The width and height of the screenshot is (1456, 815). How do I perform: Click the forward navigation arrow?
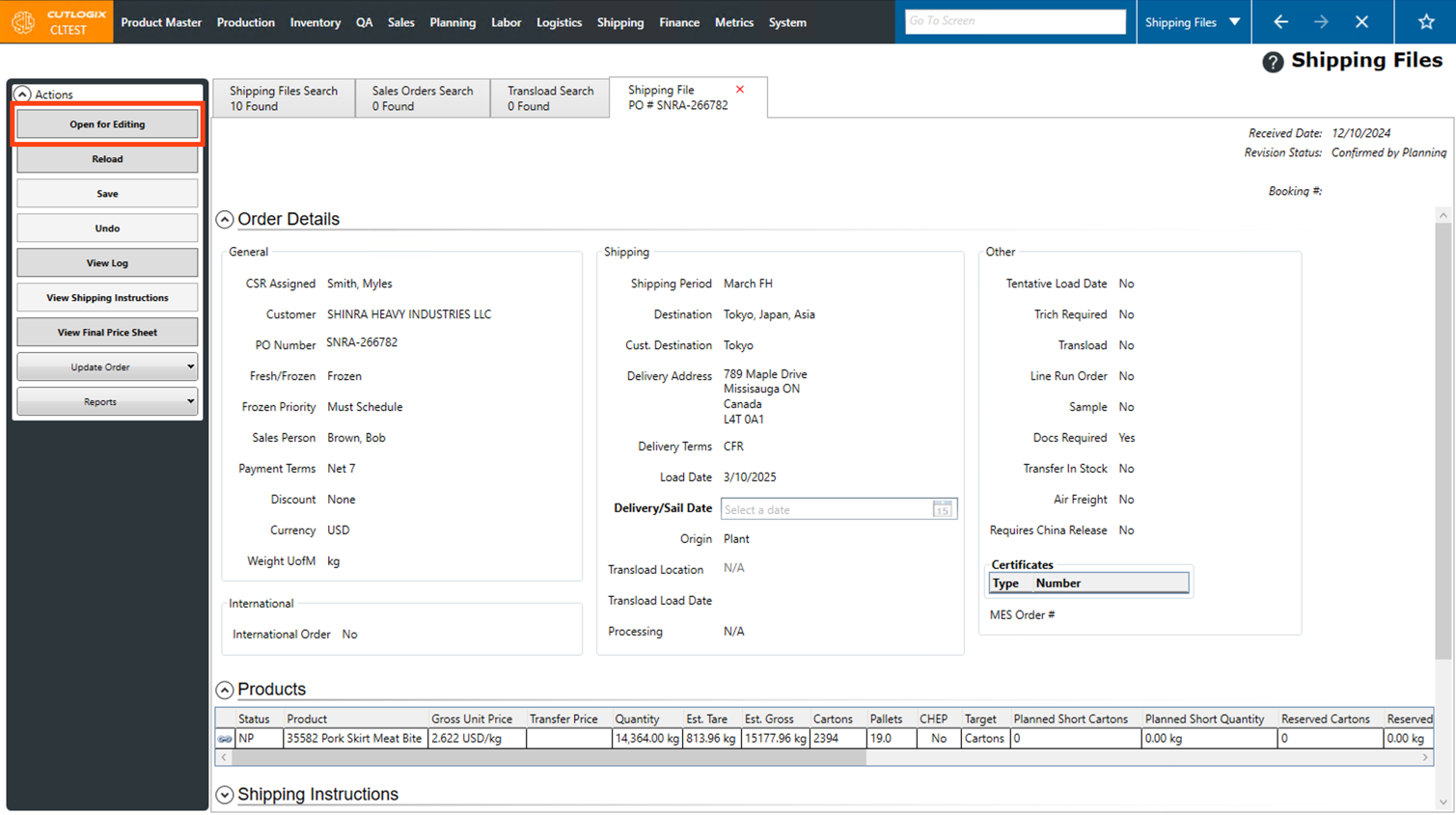coord(1321,21)
